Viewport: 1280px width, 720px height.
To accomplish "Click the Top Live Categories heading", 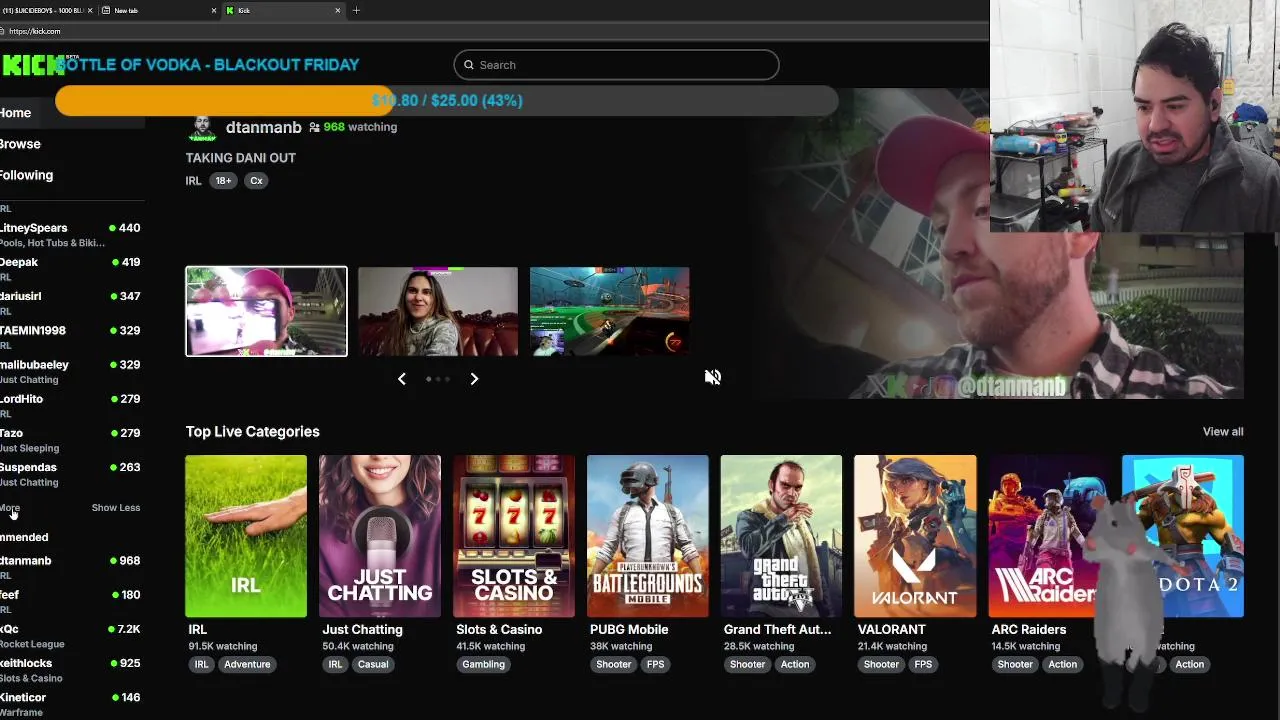I will click(252, 432).
